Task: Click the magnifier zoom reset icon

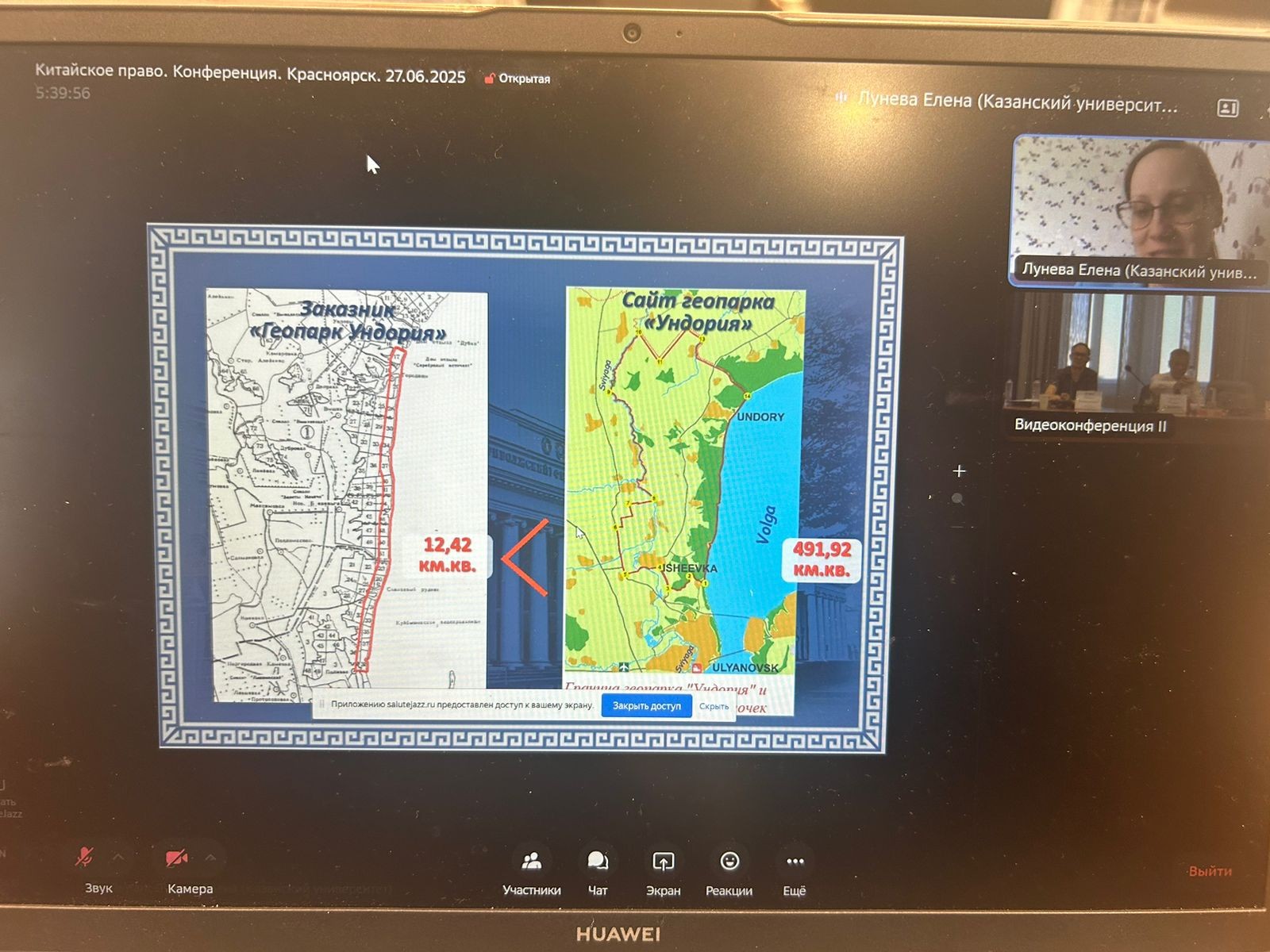Action: click(958, 499)
